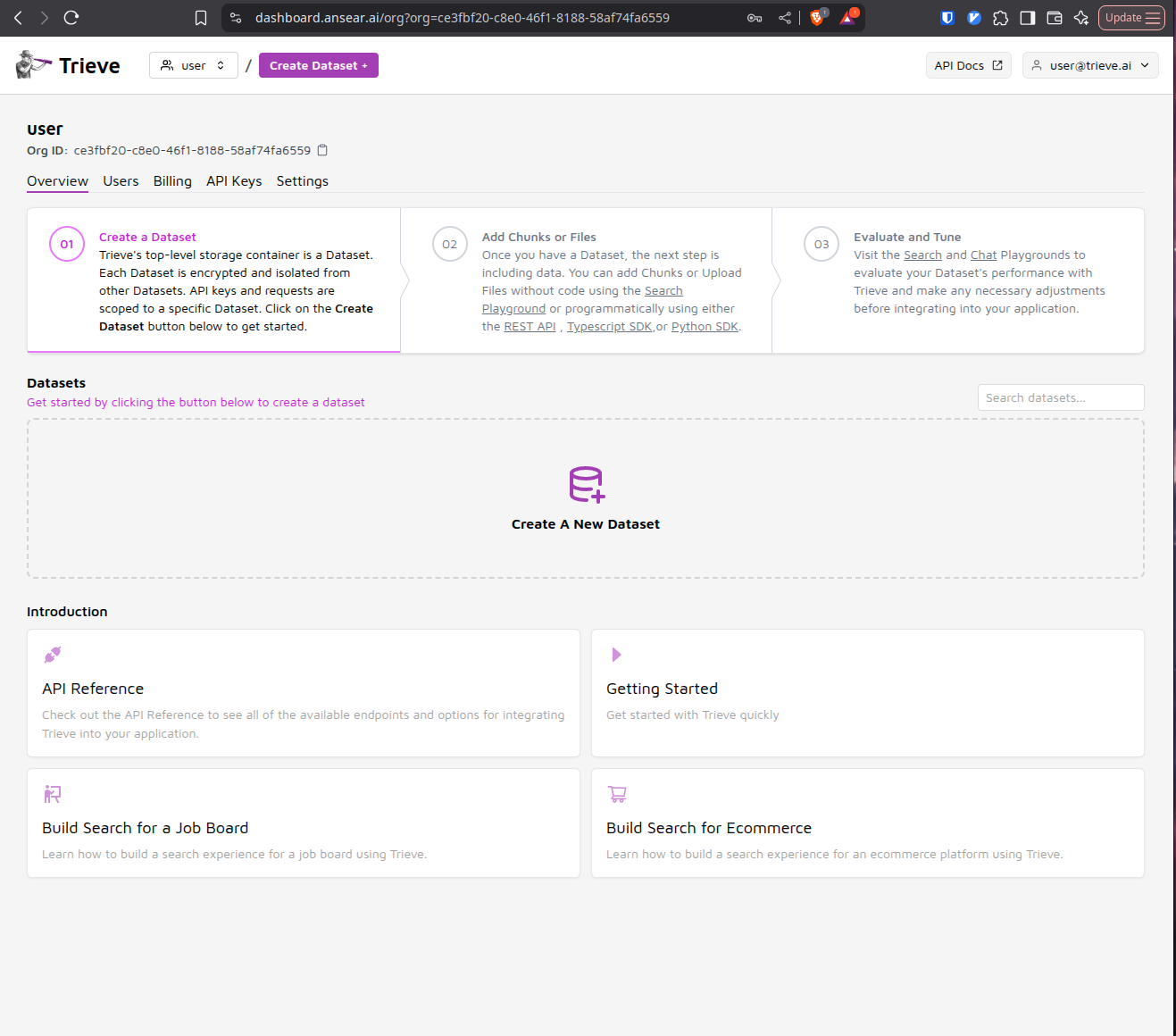The width and height of the screenshot is (1176, 1036).
Task: Open the Brave Wallet icon
Action: pyautogui.click(x=1055, y=18)
